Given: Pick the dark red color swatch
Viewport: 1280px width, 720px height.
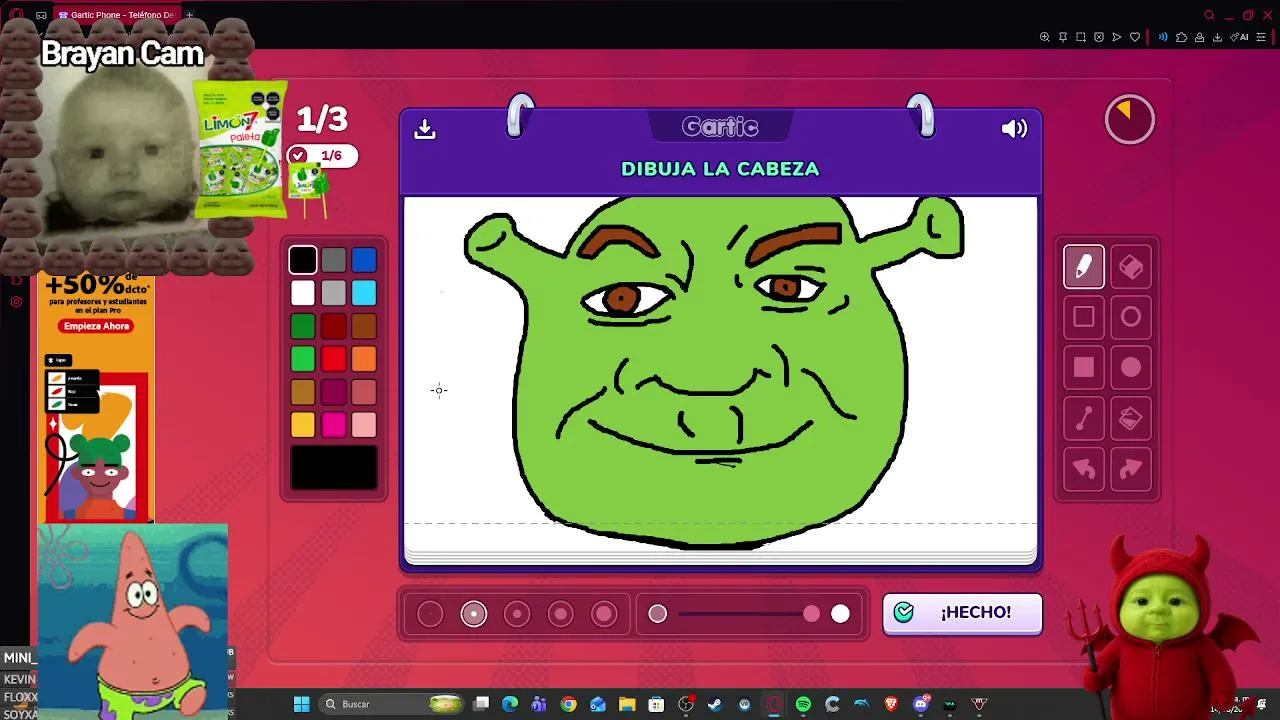Looking at the screenshot, I should [334, 326].
